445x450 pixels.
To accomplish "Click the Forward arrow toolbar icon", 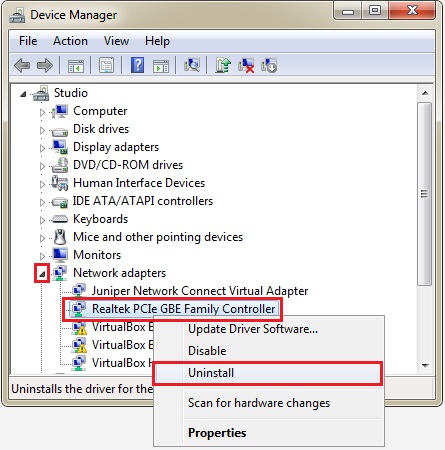I will (x=45, y=65).
